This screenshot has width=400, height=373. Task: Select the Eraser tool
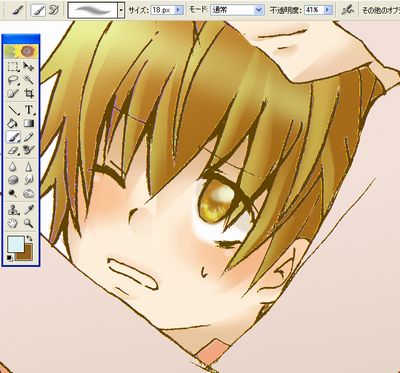13,150
